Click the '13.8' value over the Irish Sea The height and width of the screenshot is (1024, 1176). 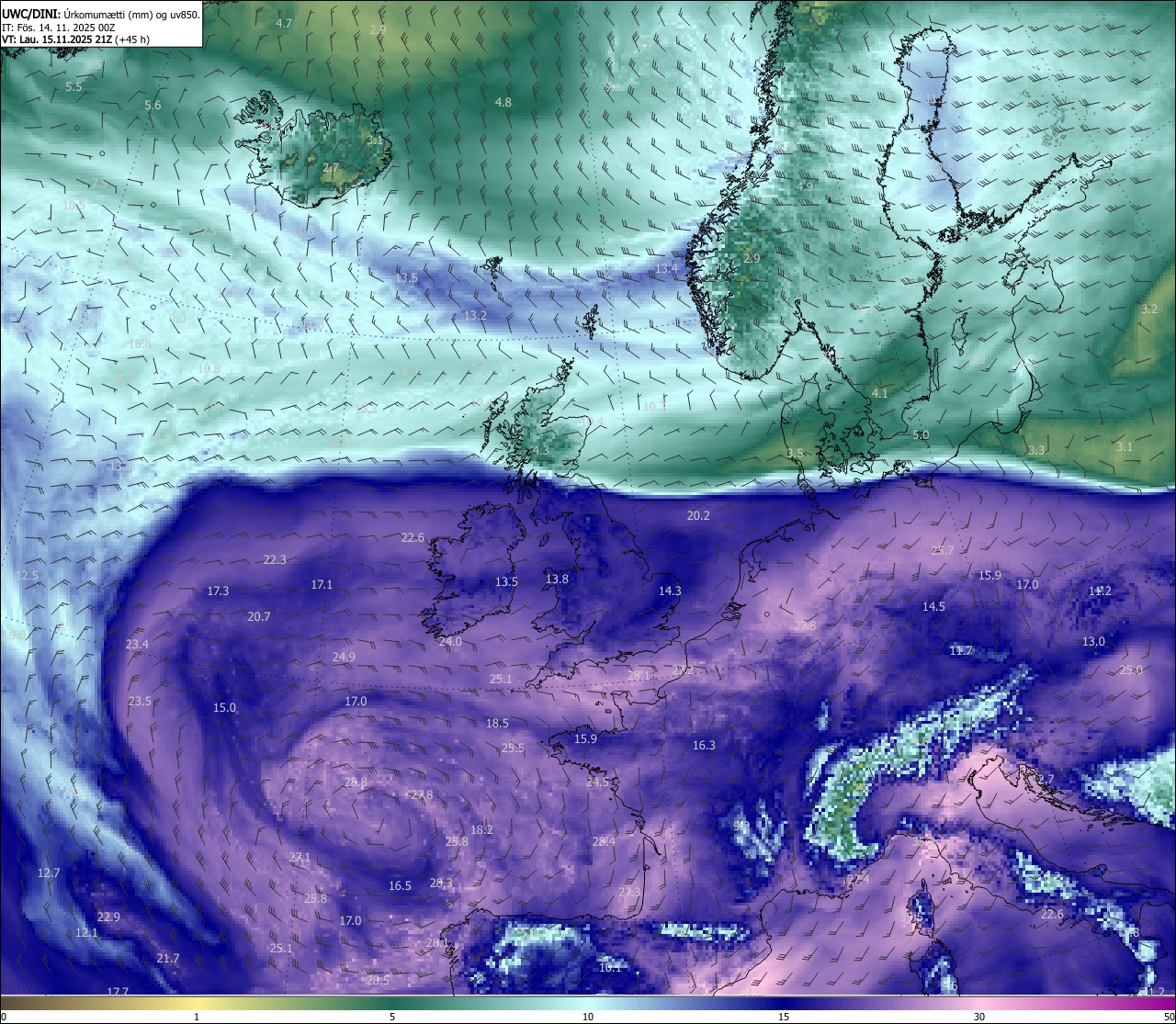(x=557, y=580)
